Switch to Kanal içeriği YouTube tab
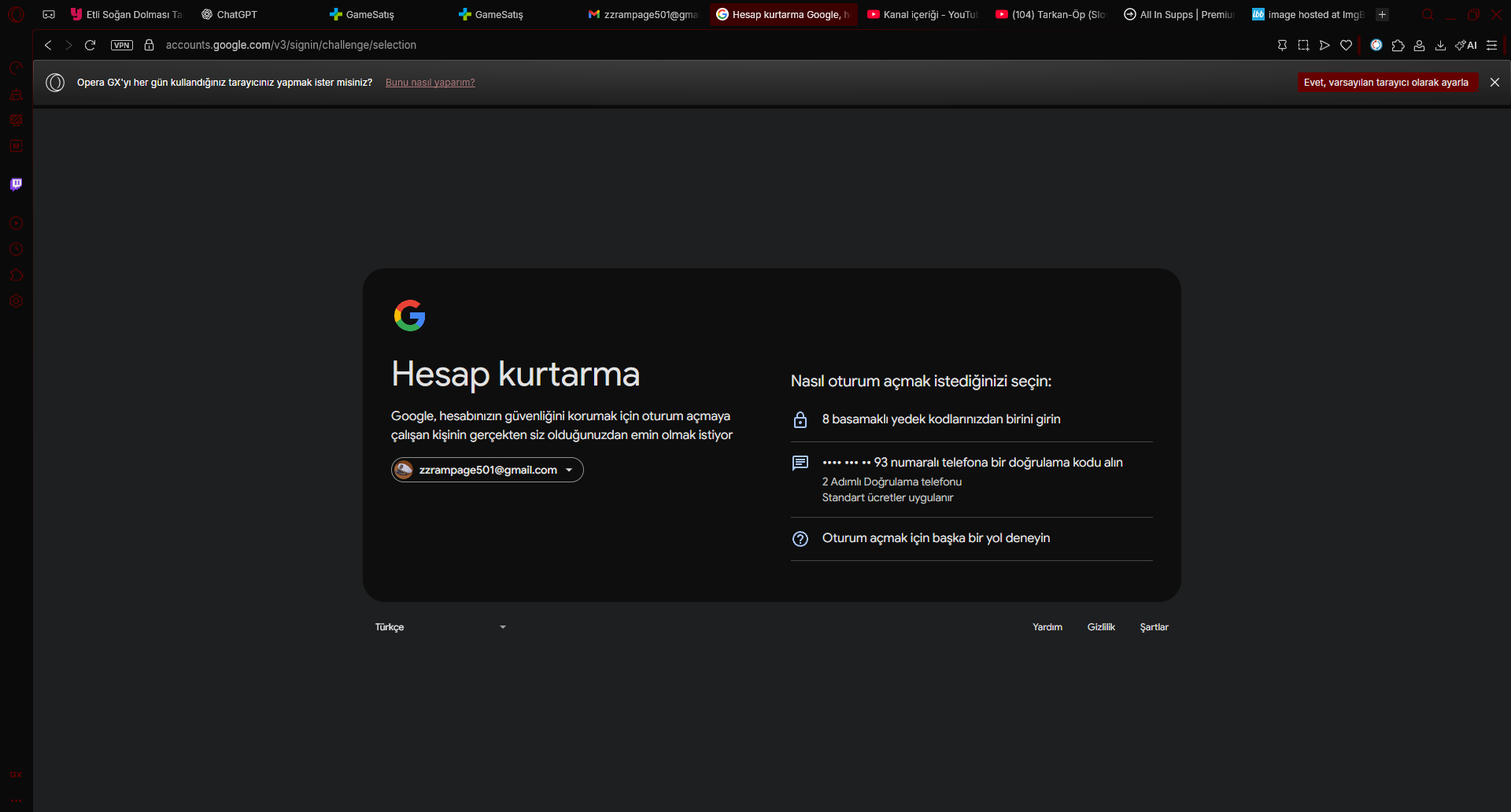Viewport: 1511px width, 812px height. click(x=922, y=14)
